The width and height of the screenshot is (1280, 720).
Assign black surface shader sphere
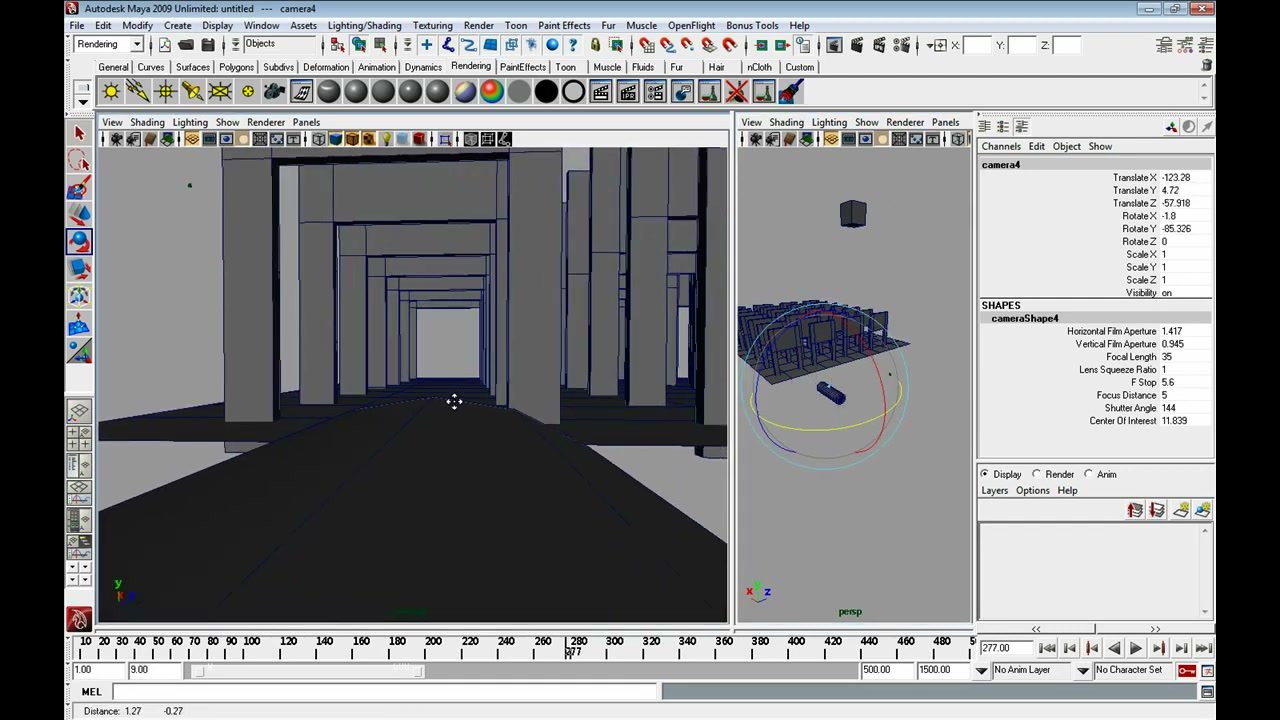[x=546, y=92]
